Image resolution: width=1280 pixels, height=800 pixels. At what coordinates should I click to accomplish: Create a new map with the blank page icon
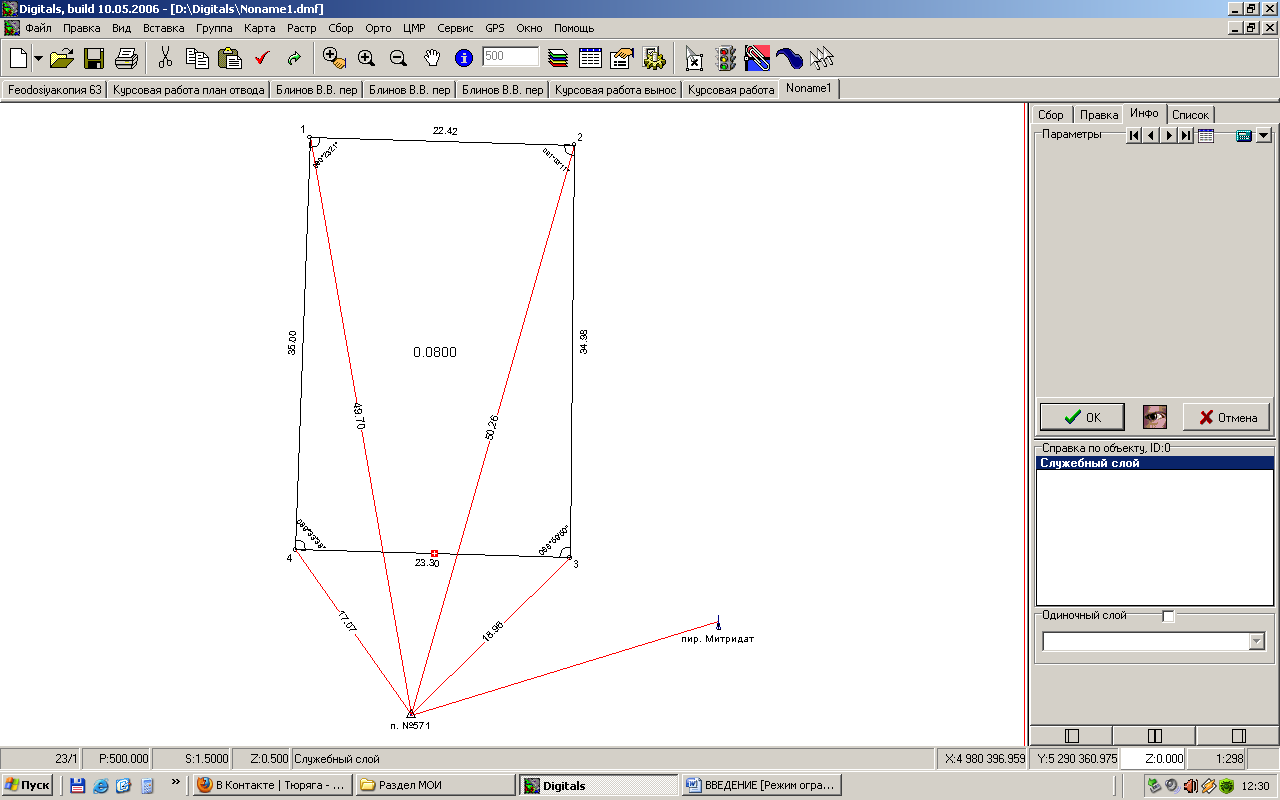(x=19, y=58)
